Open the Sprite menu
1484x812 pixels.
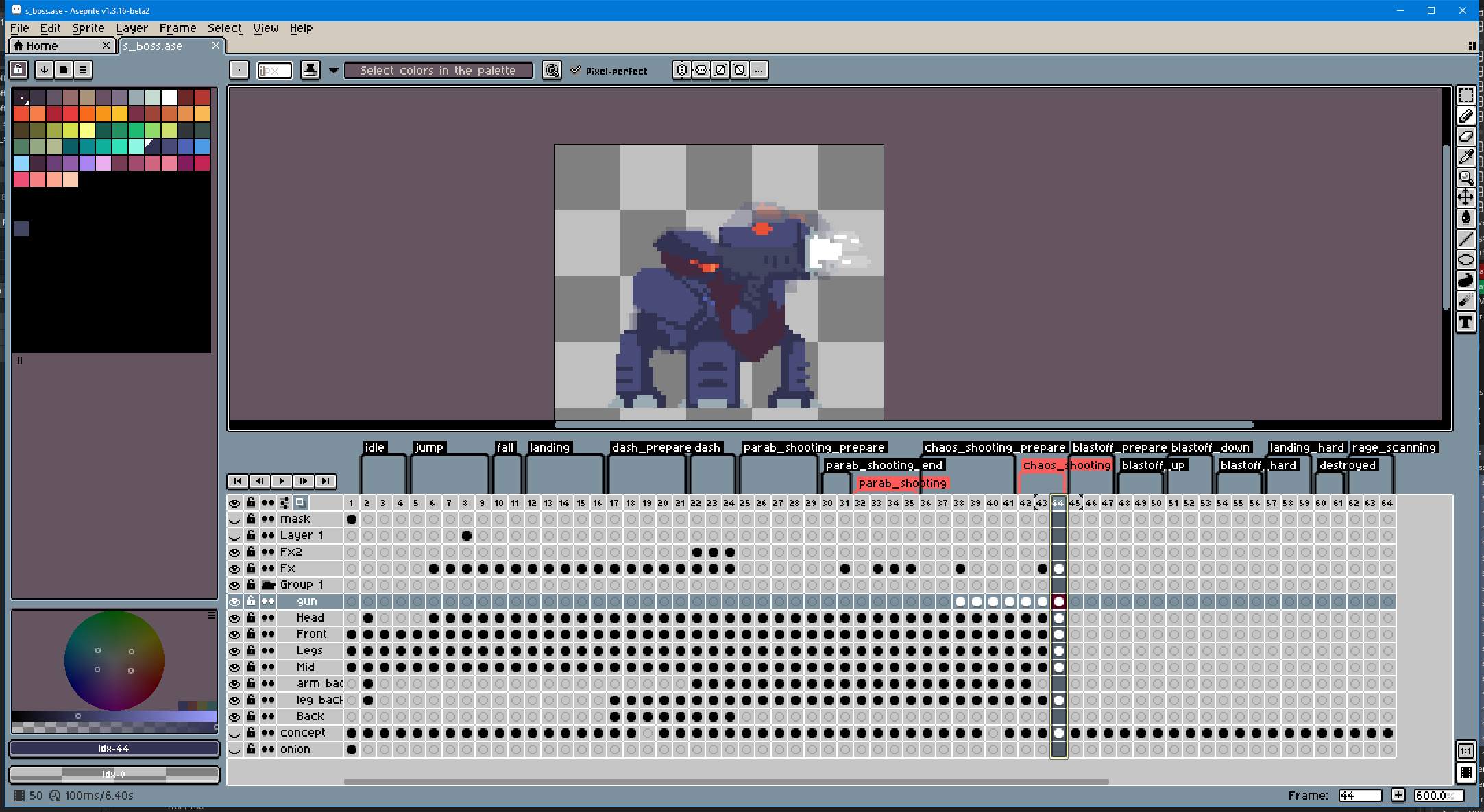[88, 28]
